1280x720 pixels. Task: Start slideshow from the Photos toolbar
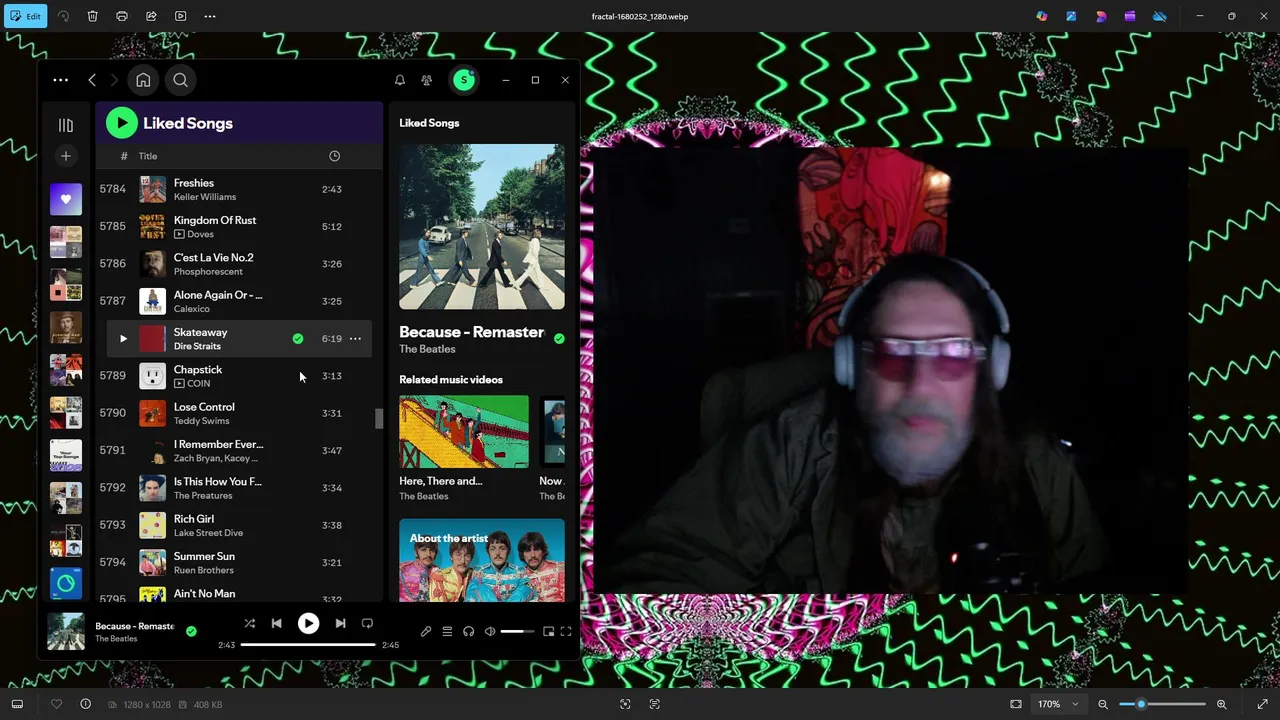(x=180, y=16)
